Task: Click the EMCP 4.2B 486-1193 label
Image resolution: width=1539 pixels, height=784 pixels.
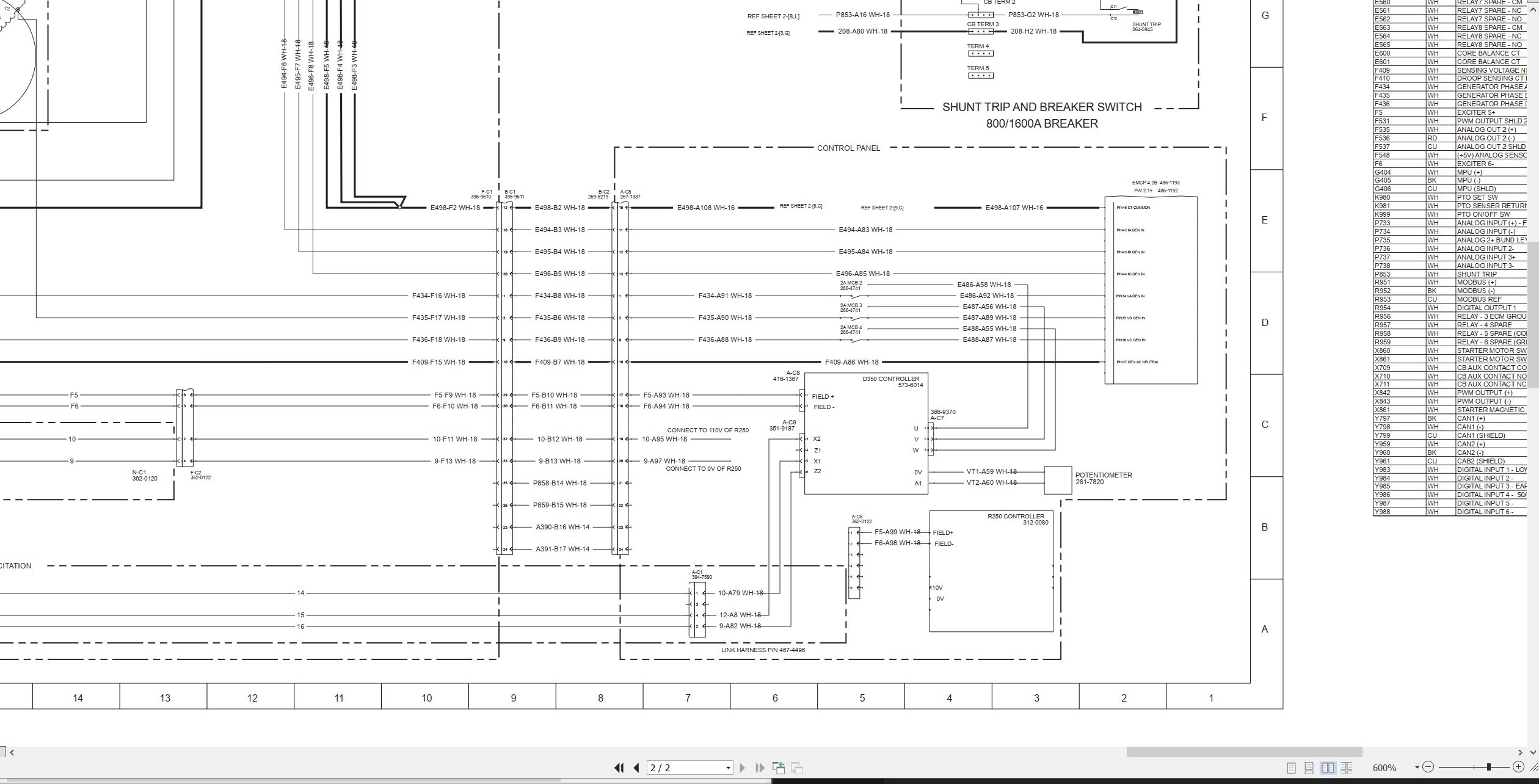Action: point(1155,183)
